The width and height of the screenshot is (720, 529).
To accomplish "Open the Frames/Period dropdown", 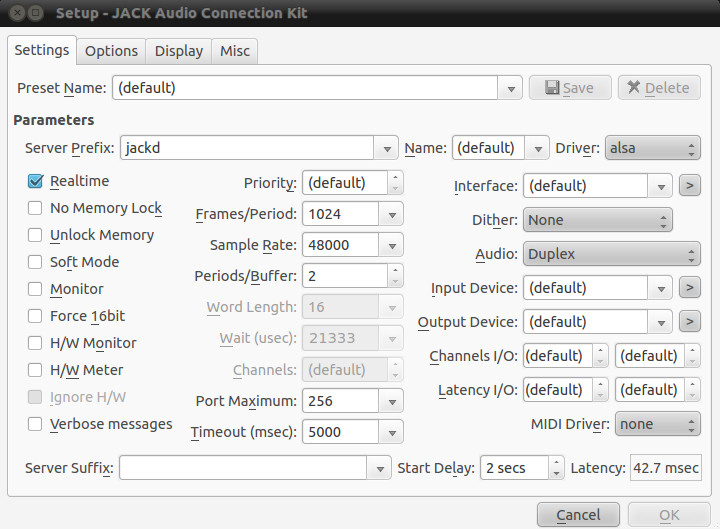I will [392, 214].
